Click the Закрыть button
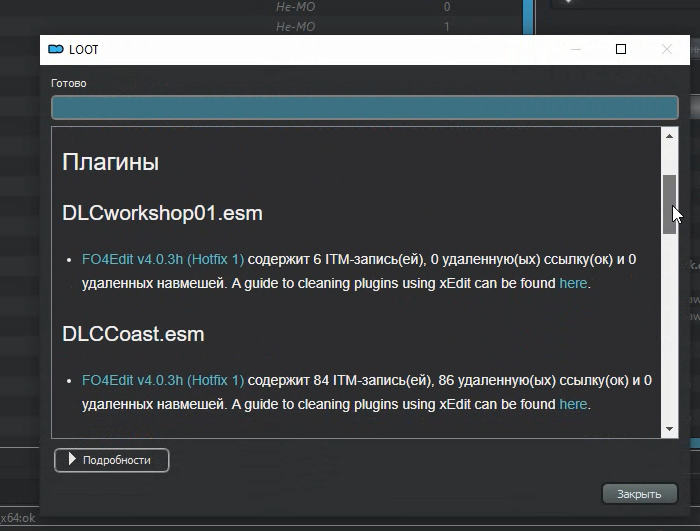Screen dimensions: 700x531 pyautogui.click(x=639, y=494)
